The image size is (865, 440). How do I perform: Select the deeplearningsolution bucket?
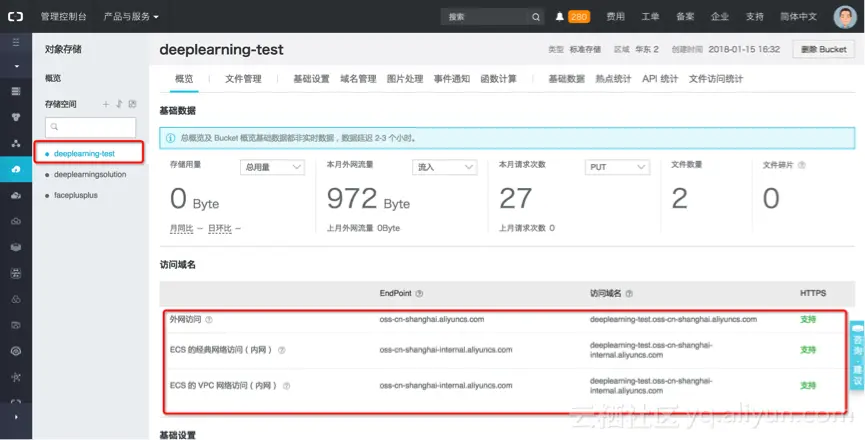[90, 175]
